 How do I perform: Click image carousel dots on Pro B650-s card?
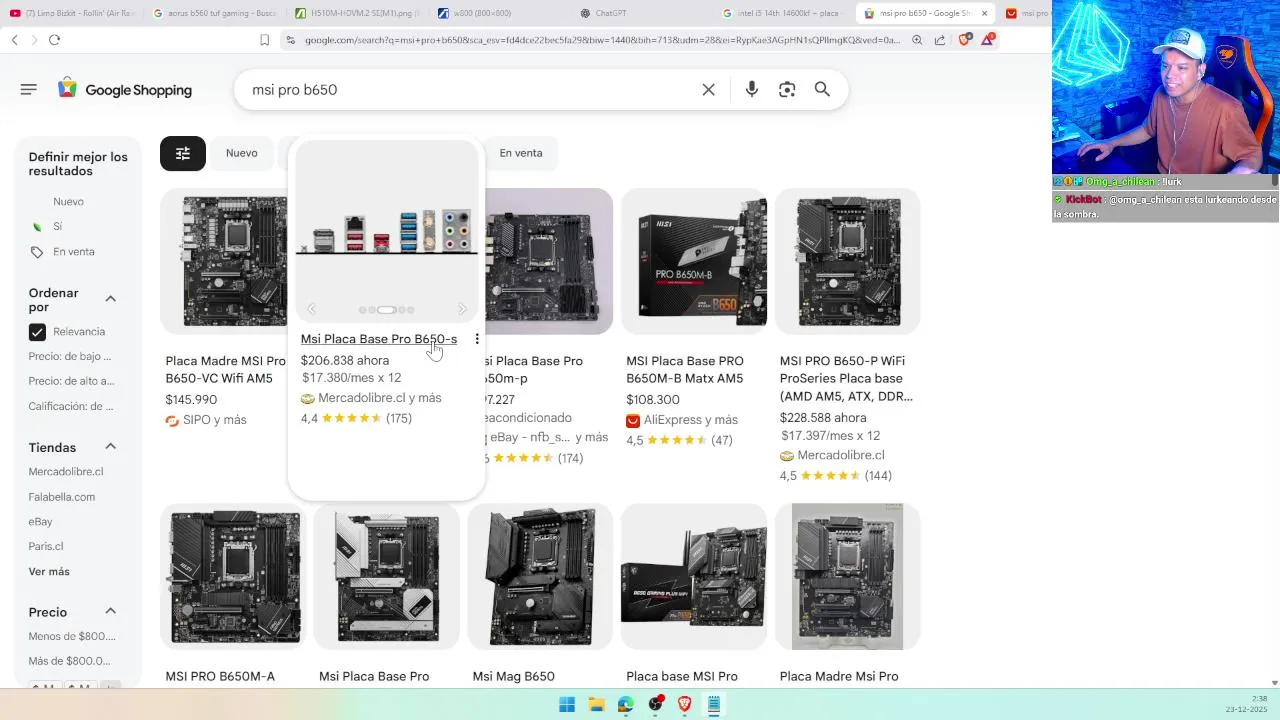386,310
